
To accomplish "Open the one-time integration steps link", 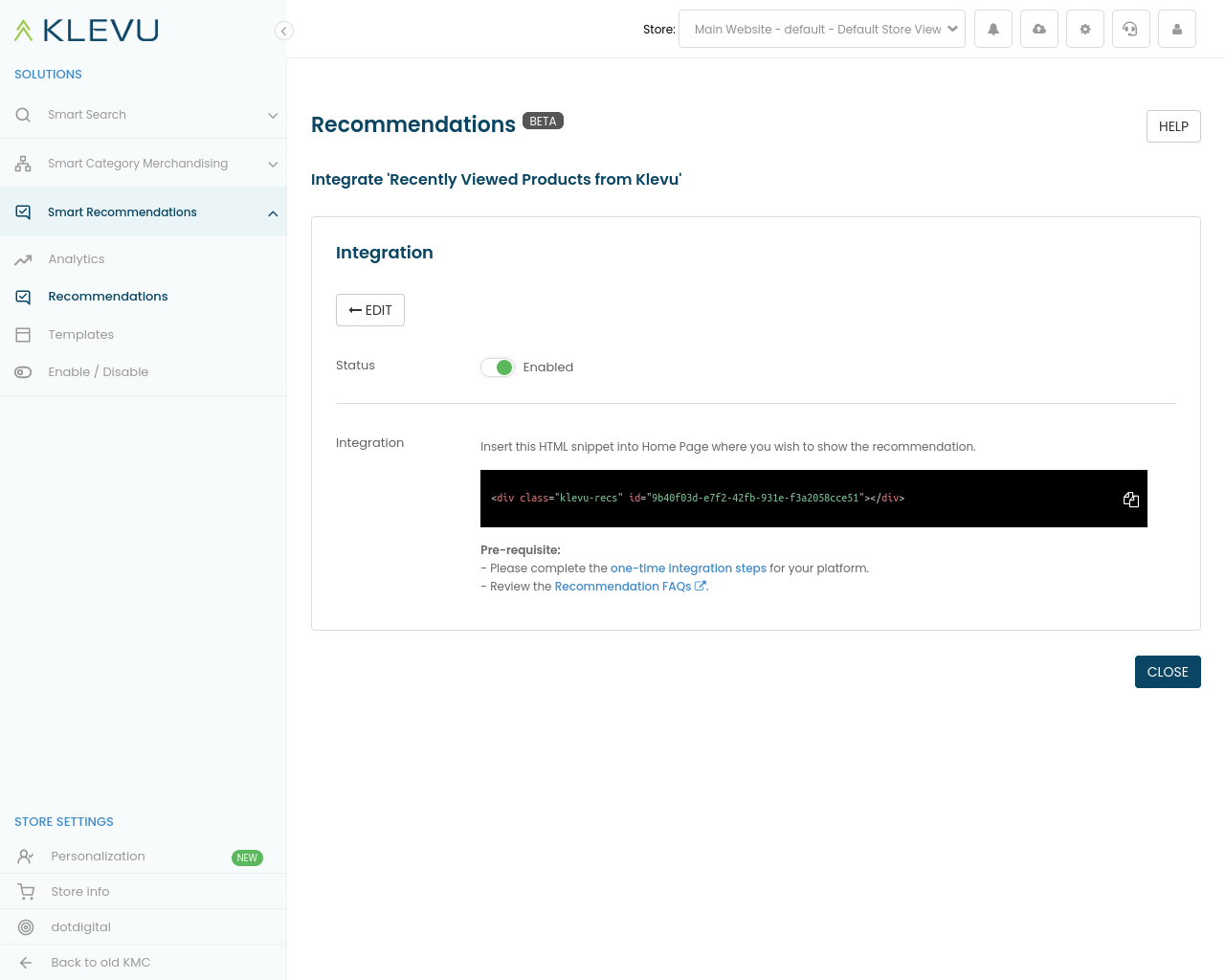I will pos(688,568).
